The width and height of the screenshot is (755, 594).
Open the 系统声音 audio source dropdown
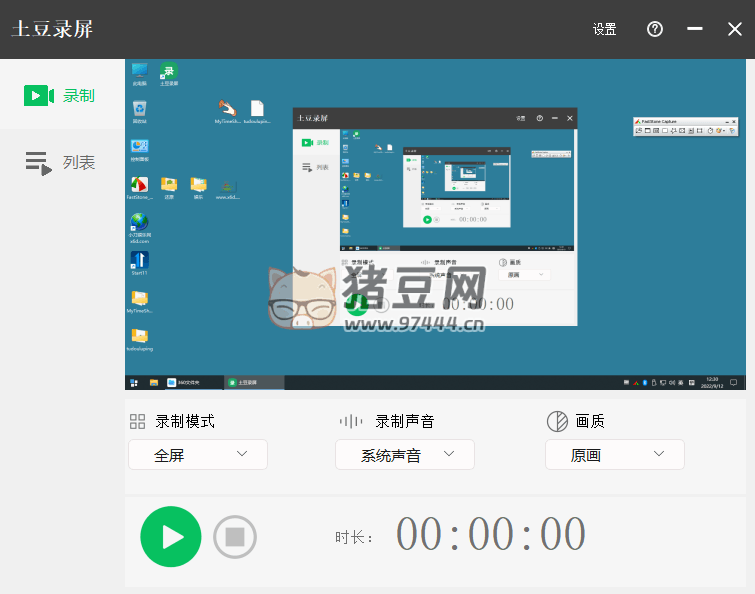pyautogui.click(x=405, y=455)
